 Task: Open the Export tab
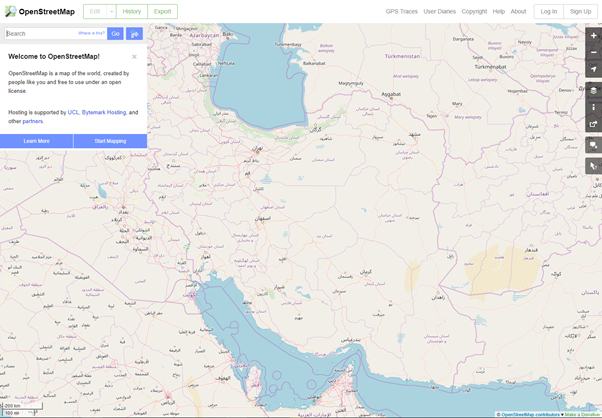coord(162,12)
